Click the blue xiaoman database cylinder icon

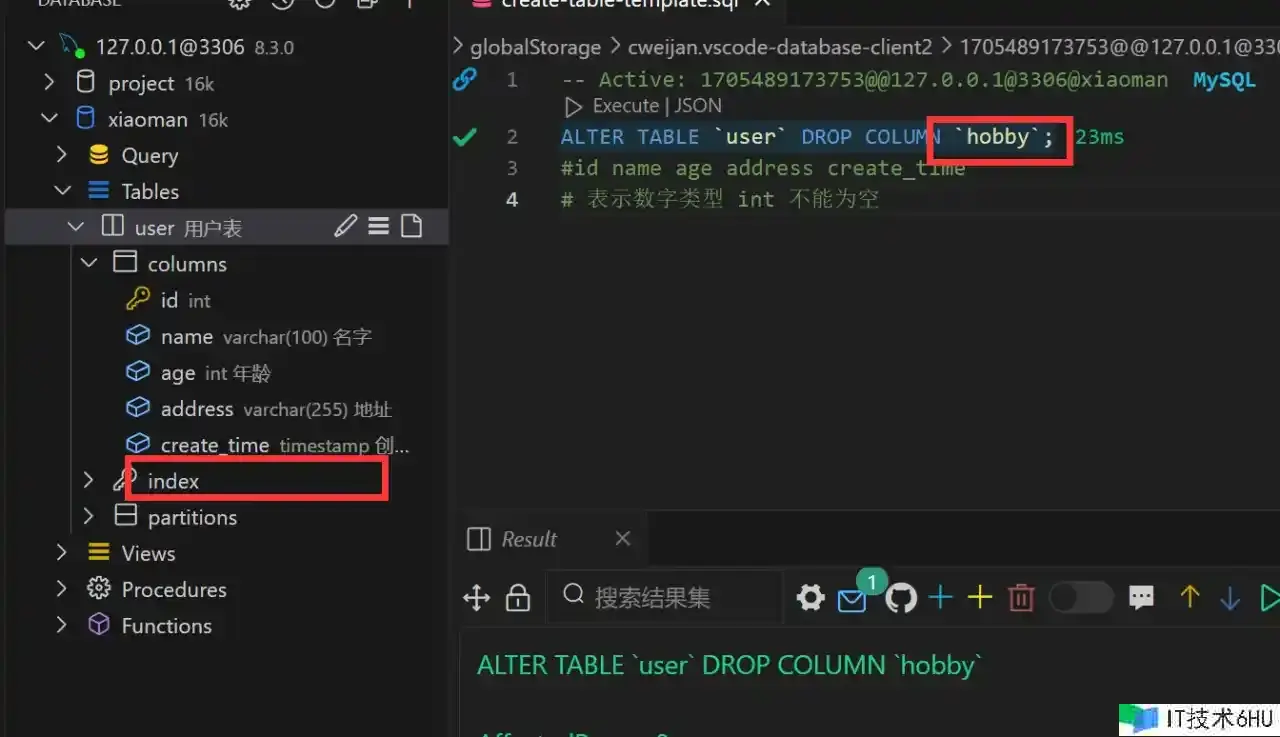[86, 119]
